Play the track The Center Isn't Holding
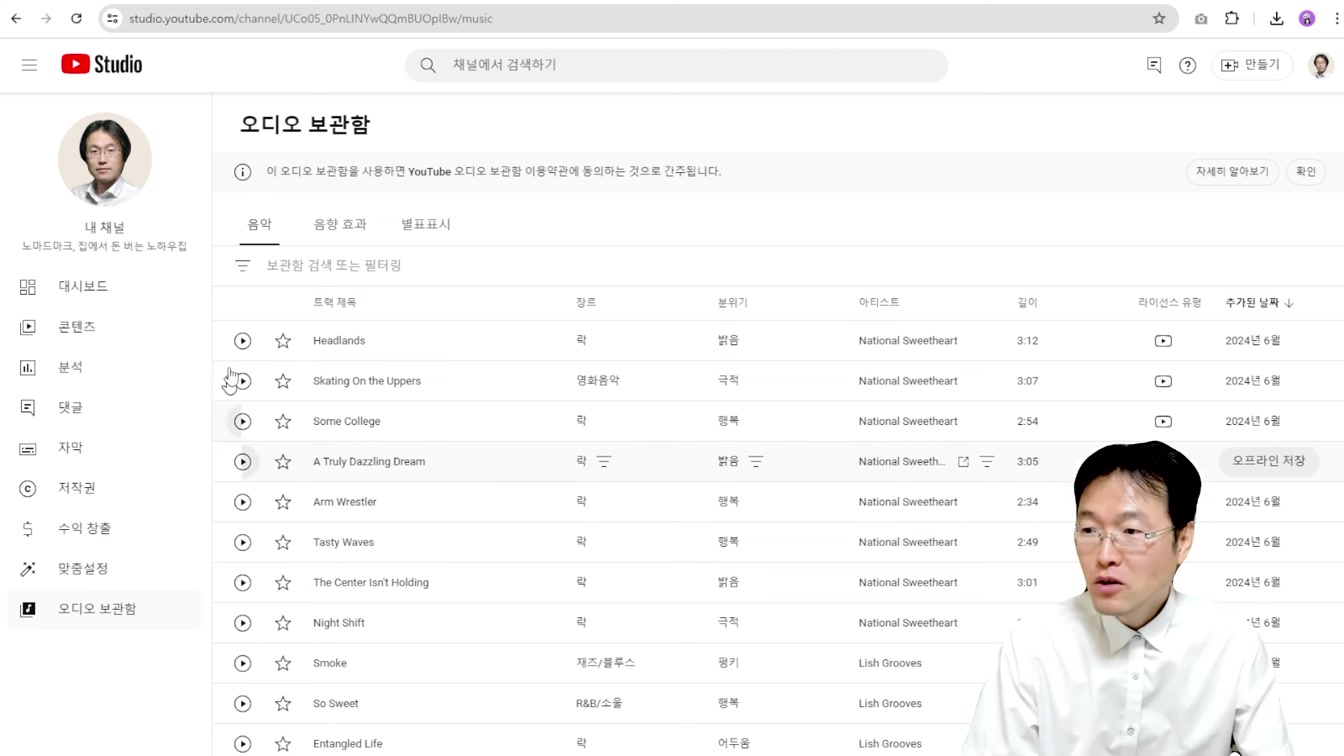Viewport: 1344px width, 756px height. tap(242, 583)
